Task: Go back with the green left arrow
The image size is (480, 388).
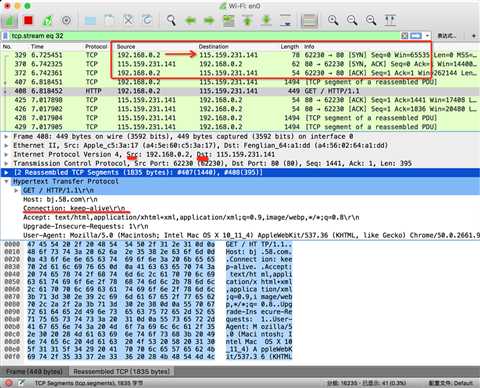Action: tap(190, 21)
